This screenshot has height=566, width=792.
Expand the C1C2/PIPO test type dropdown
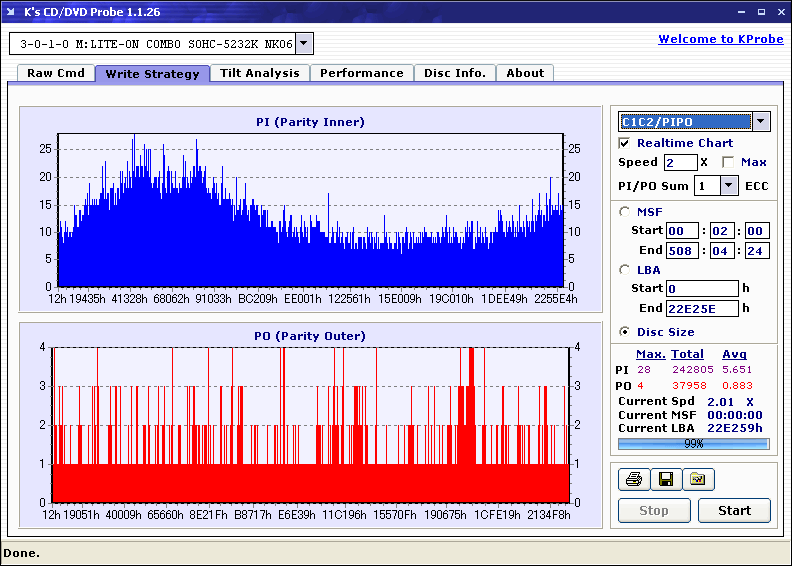(x=761, y=121)
